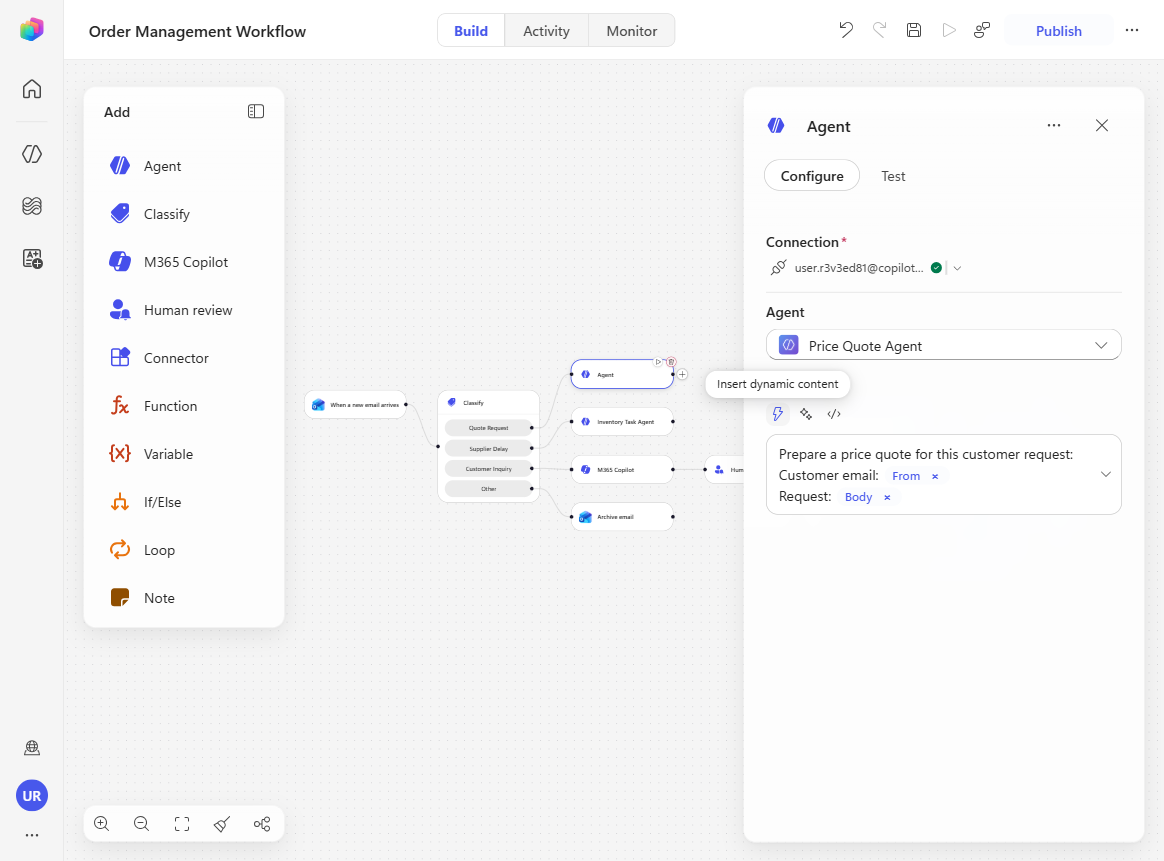Open Flows icon in left sidebar
This screenshot has width=1164, height=861.
(32, 206)
